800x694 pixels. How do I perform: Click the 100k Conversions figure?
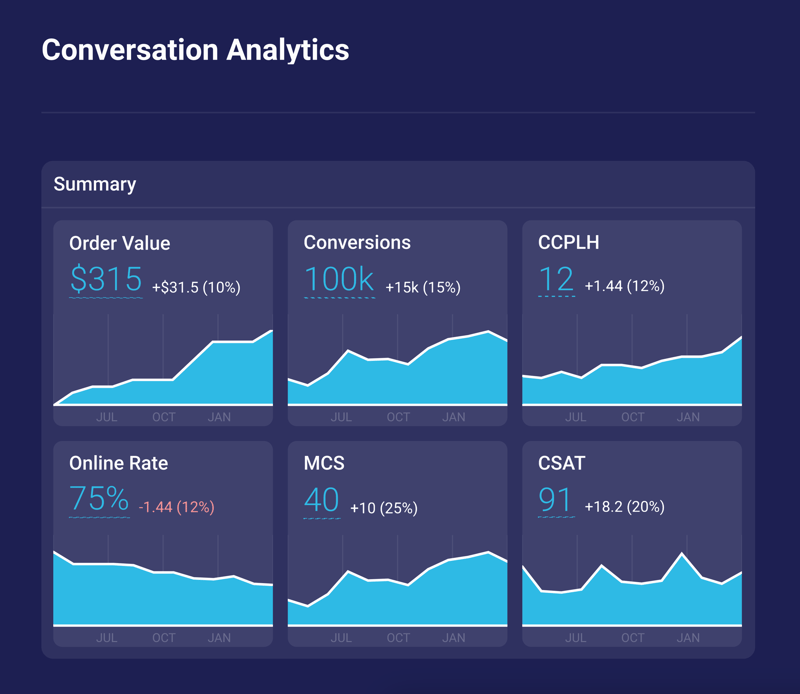(x=339, y=279)
